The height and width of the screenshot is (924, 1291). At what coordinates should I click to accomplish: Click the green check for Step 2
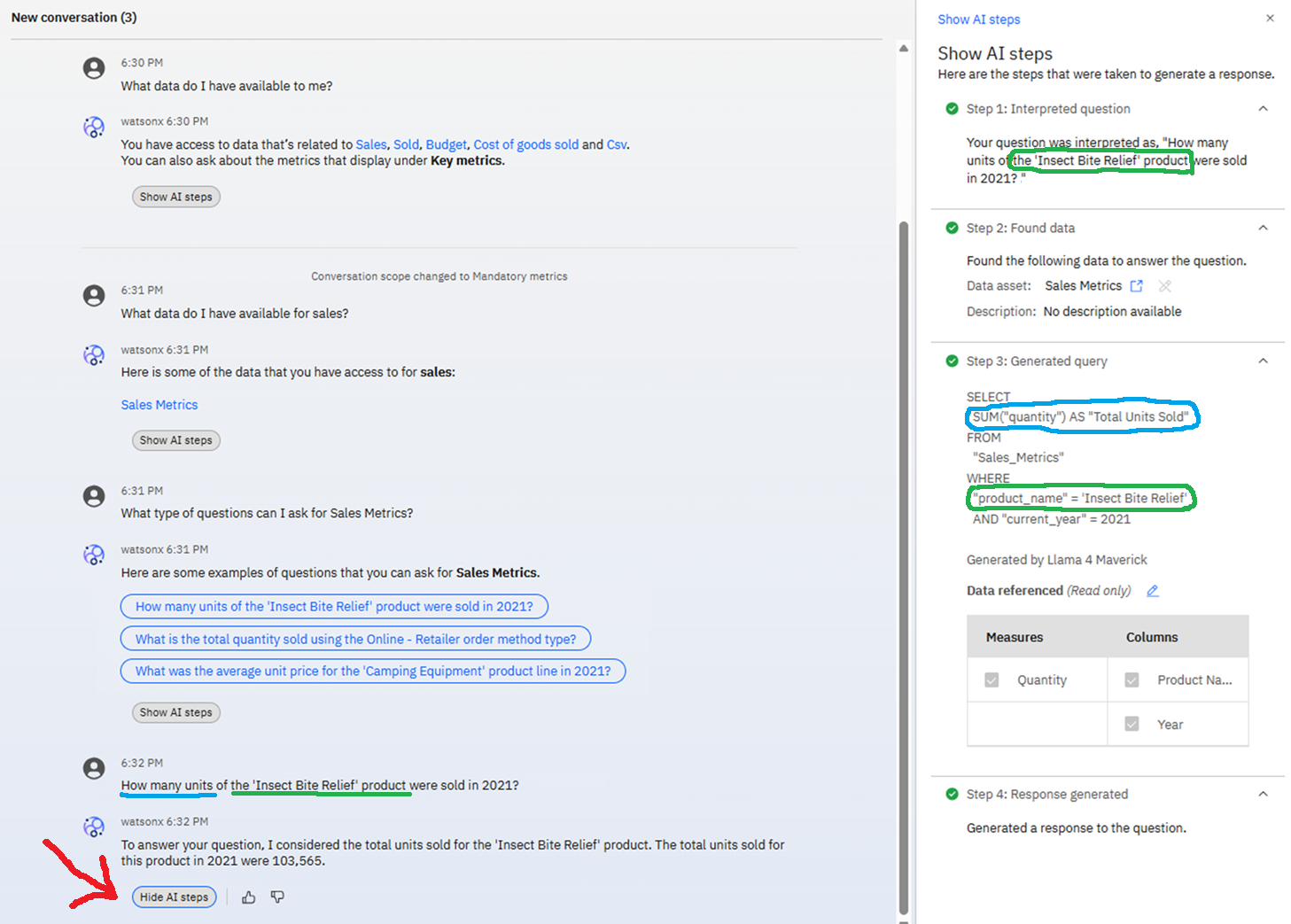pyautogui.click(x=952, y=228)
